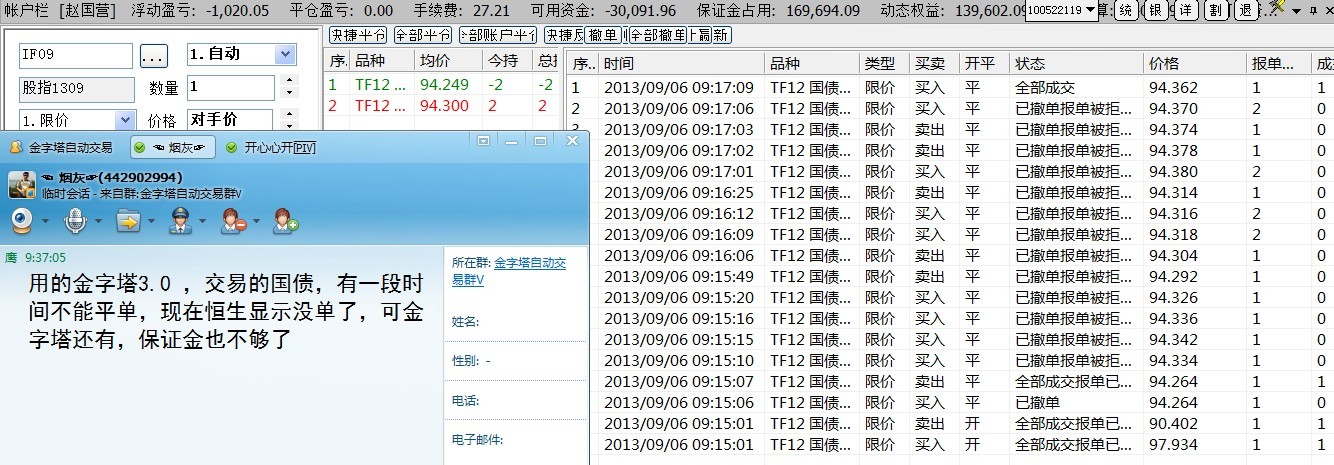Select position row 1 with average price 94.249

tap(443, 85)
